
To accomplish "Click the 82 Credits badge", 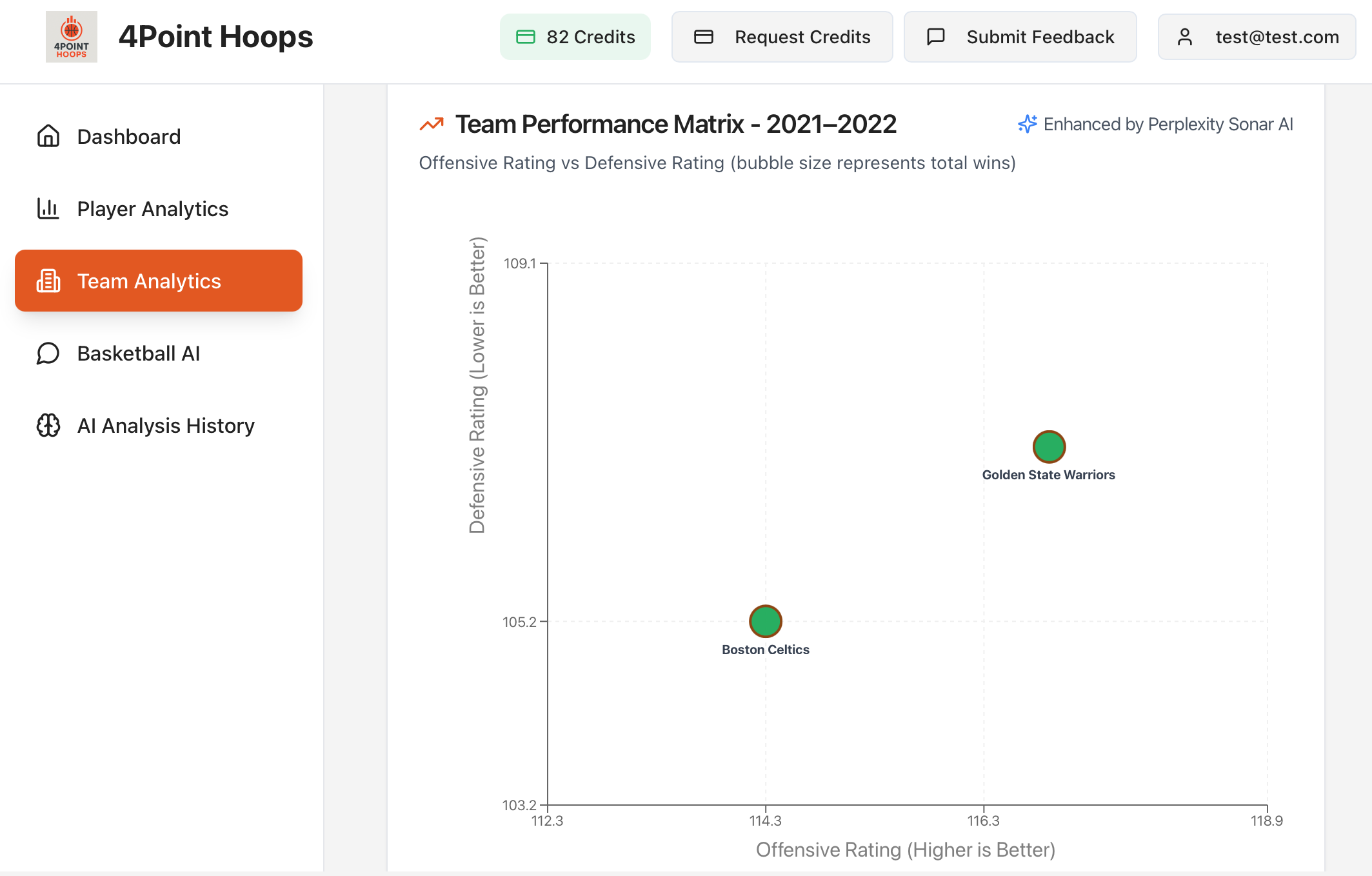I will [575, 37].
